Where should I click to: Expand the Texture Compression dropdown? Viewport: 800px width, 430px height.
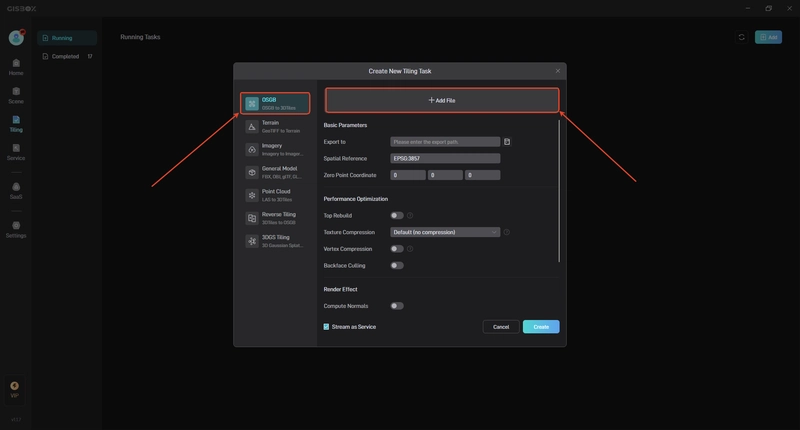(445, 232)
